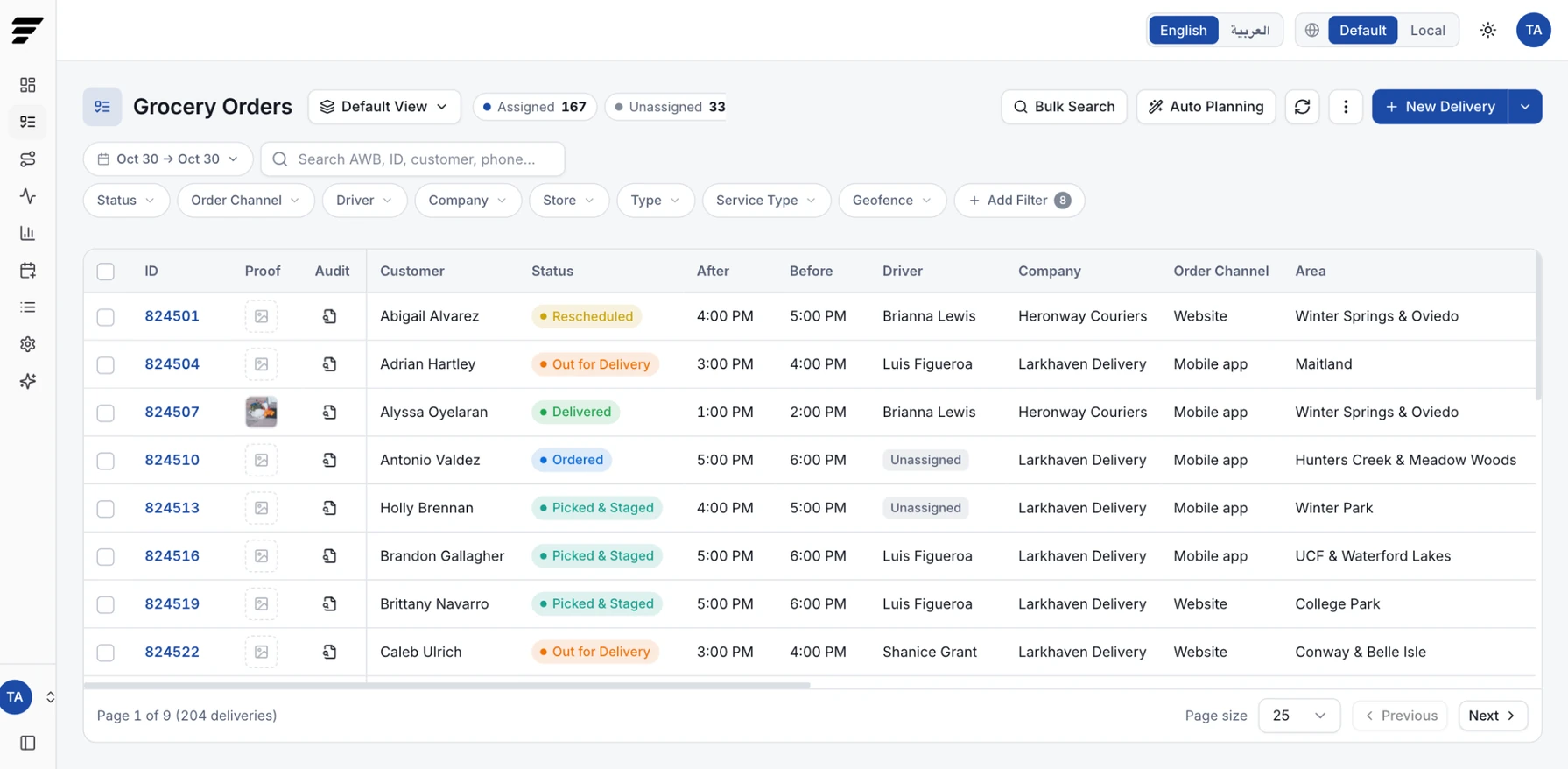Image resolution: width=1568 pixels, height=769 pixels.
Task: Open the page size 25 dropdown
Action: click(1298, 716)
